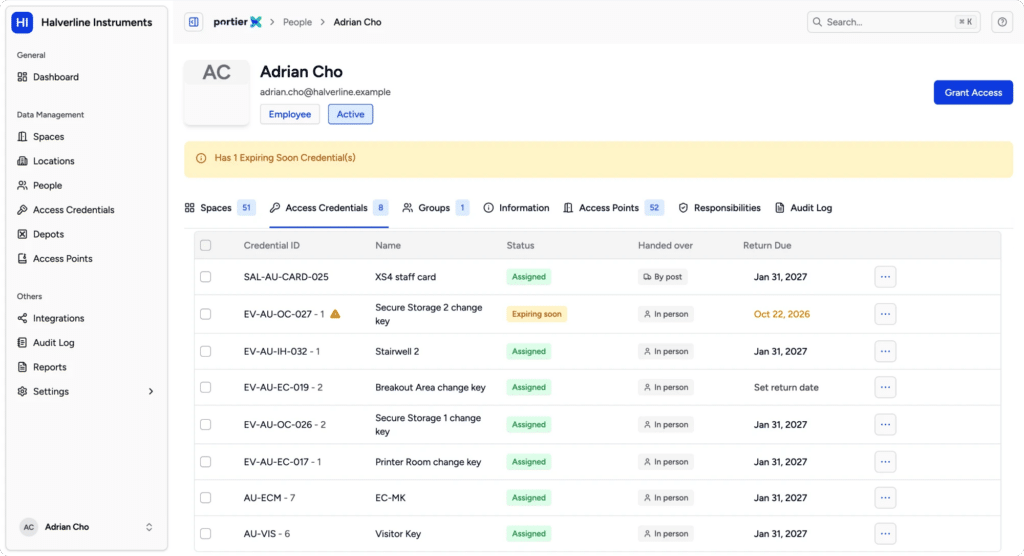Expand the Settings submenu chevron
Viewport: 1024px width, 556px height.
[x=151, y=391]
